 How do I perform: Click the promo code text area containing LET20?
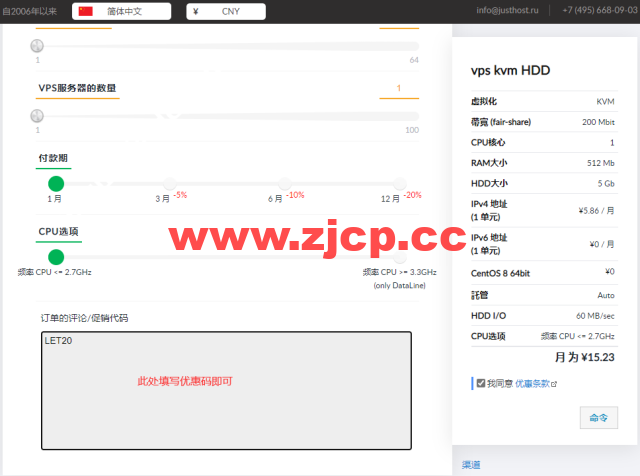coord(226,391)
